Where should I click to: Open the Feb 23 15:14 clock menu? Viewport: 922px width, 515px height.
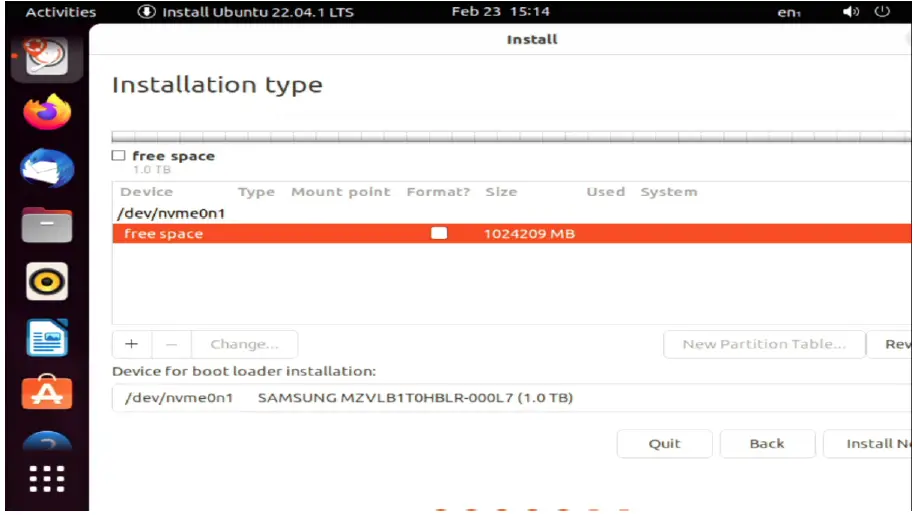pyautogui.click(x=500, y=11)
